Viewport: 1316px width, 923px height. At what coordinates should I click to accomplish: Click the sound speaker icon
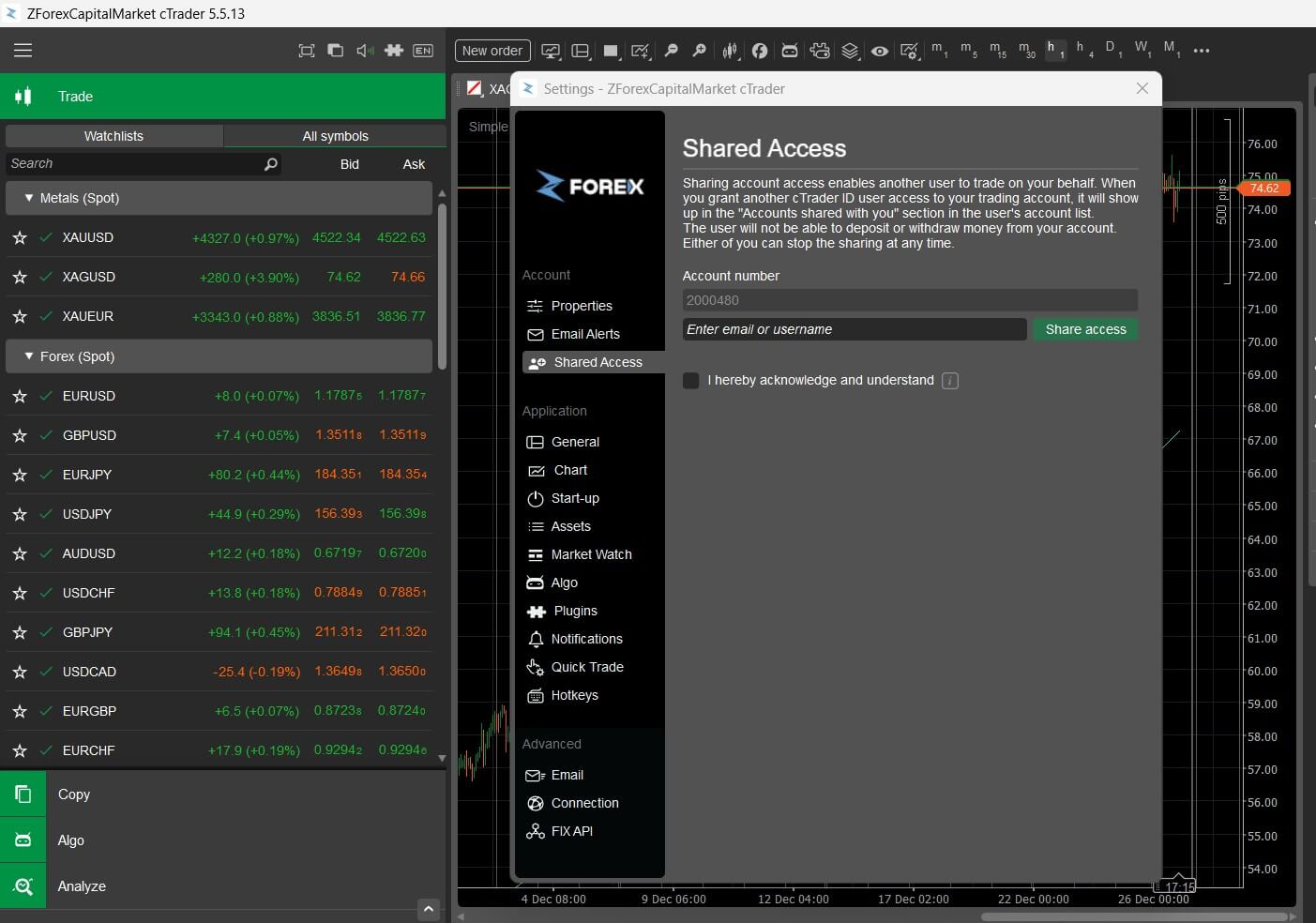pyautogui.click(x=365, y=51)
